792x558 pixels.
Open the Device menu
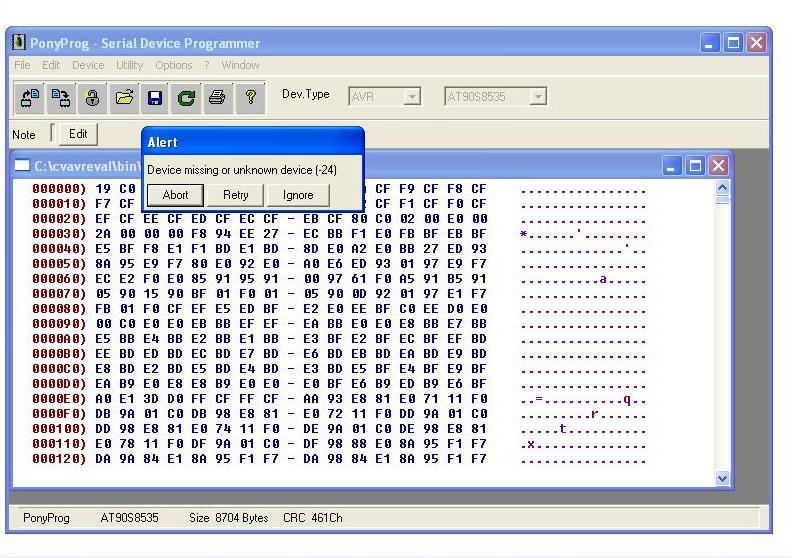tap(88, 65)
